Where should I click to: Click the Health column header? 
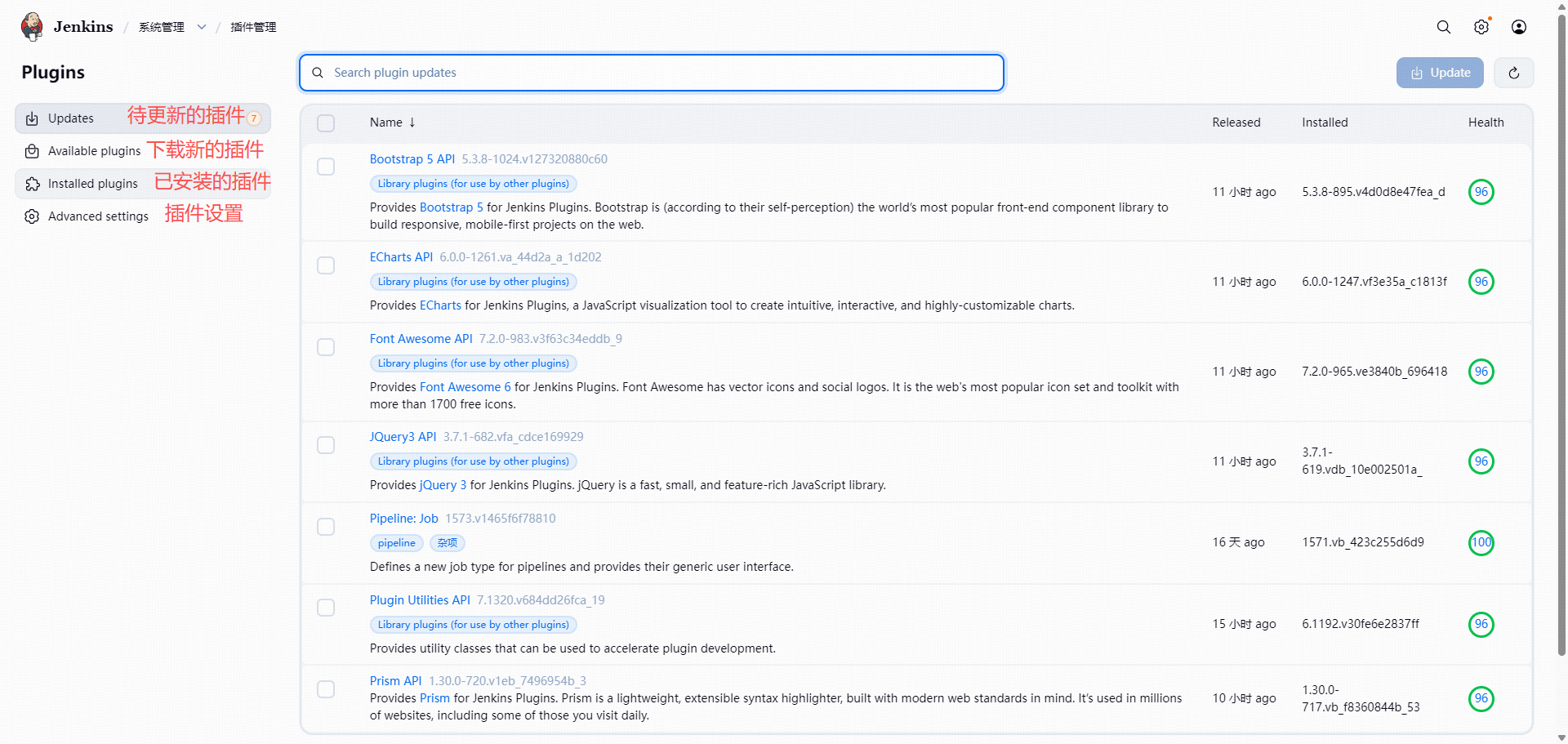[x=1486, y=123]
